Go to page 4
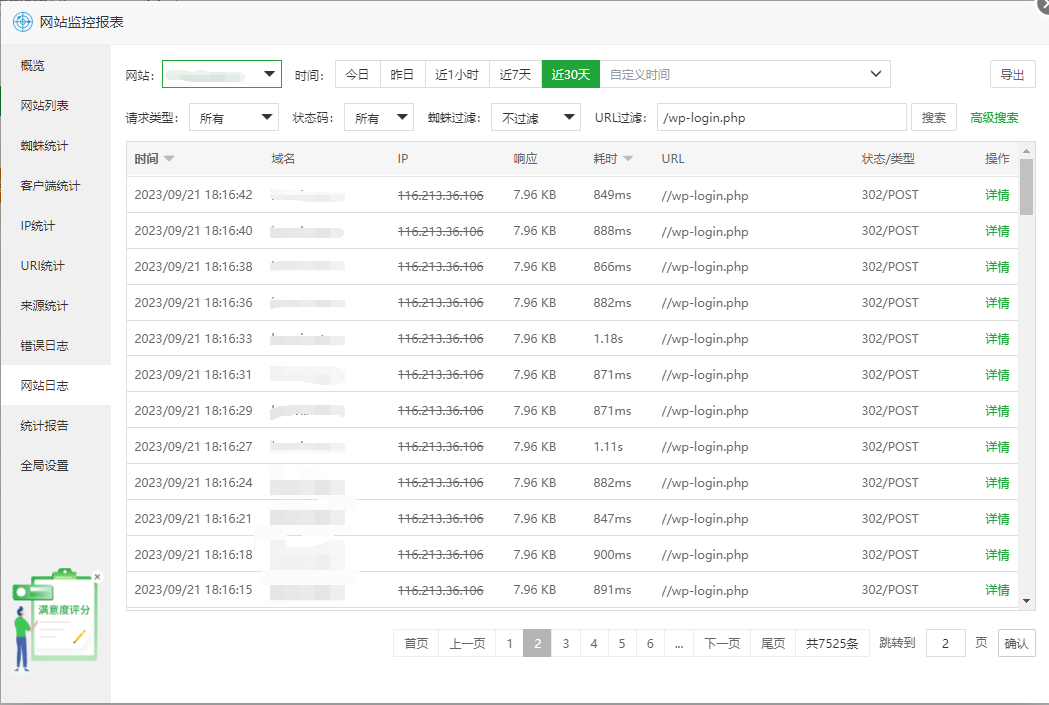The width and height of the screenshot is (1049, 705). pos(594,643)
